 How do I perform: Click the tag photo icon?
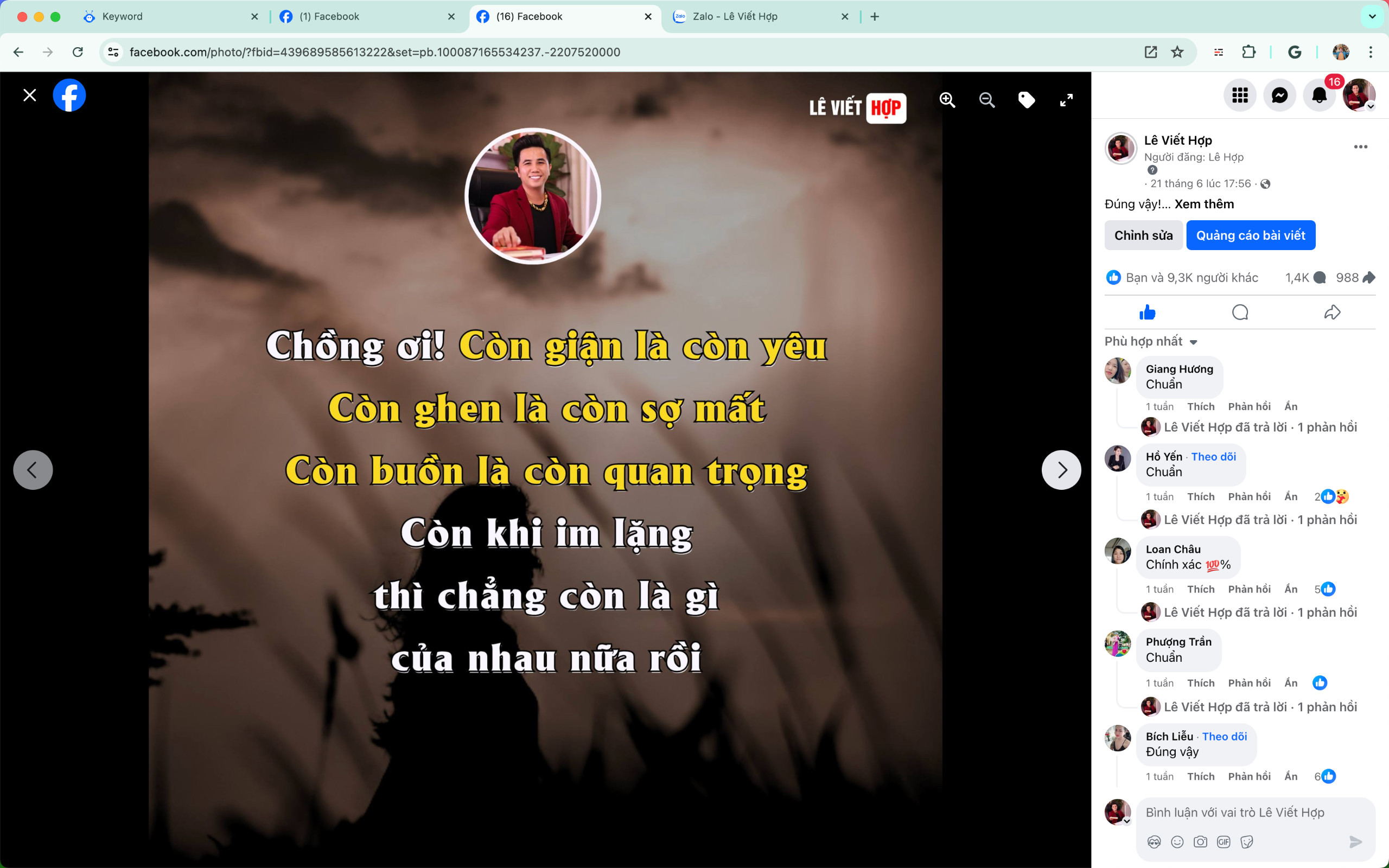pyautogui.click(x=1026, y=100)
